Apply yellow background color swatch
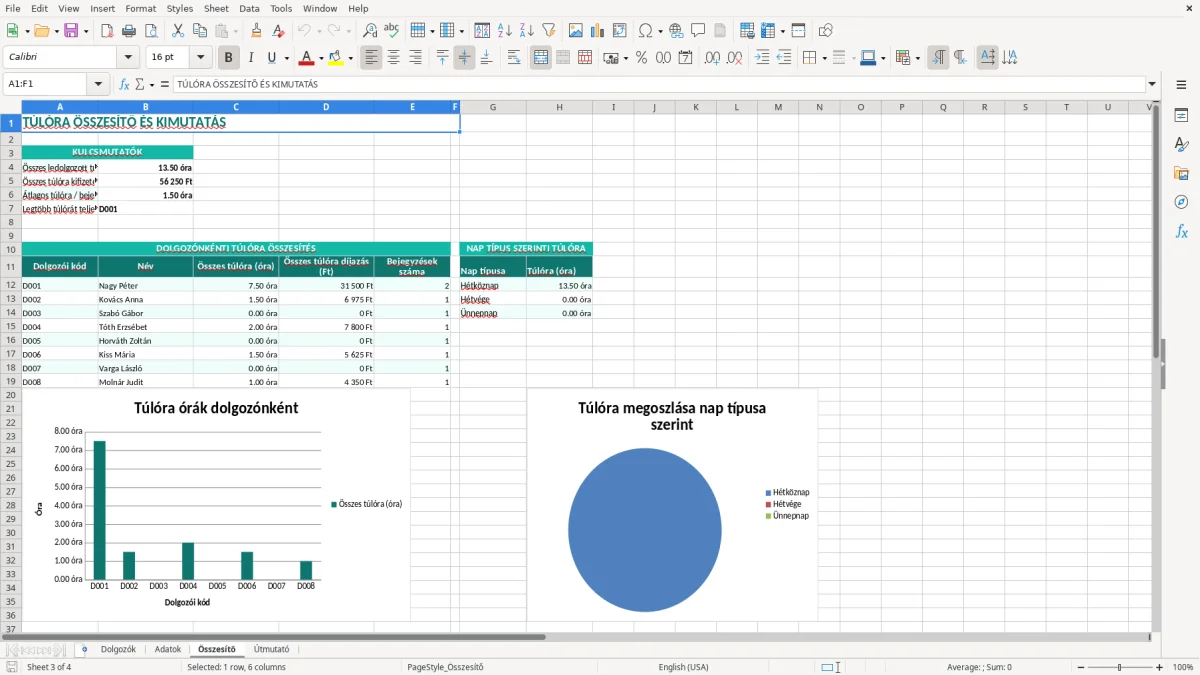 336,58
